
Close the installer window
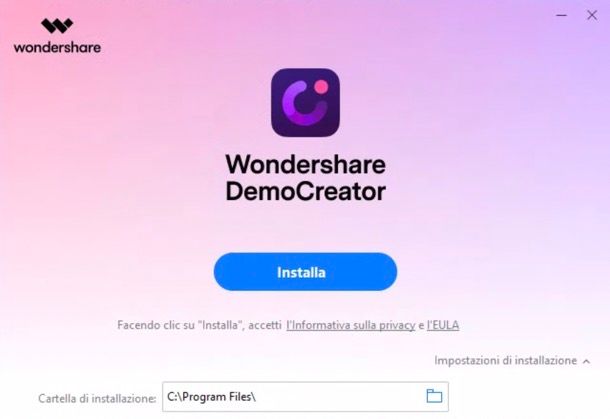coord(592,16)
